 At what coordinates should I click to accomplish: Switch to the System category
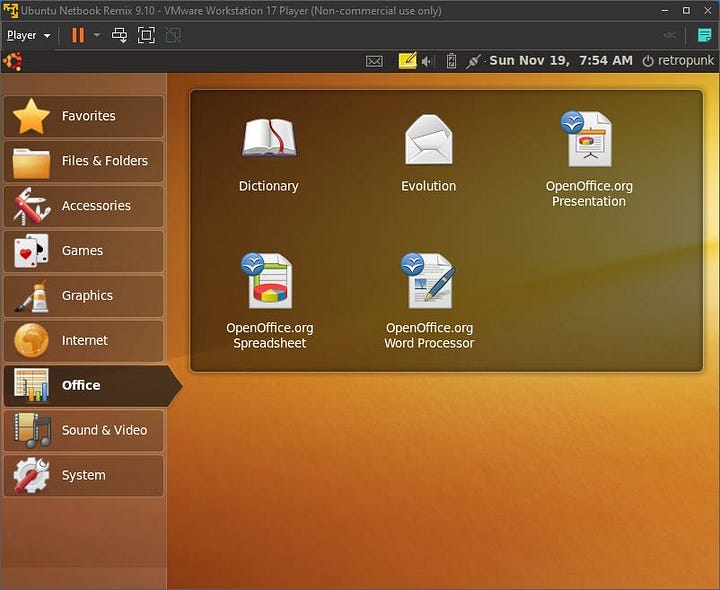click(x=84, y=476)
